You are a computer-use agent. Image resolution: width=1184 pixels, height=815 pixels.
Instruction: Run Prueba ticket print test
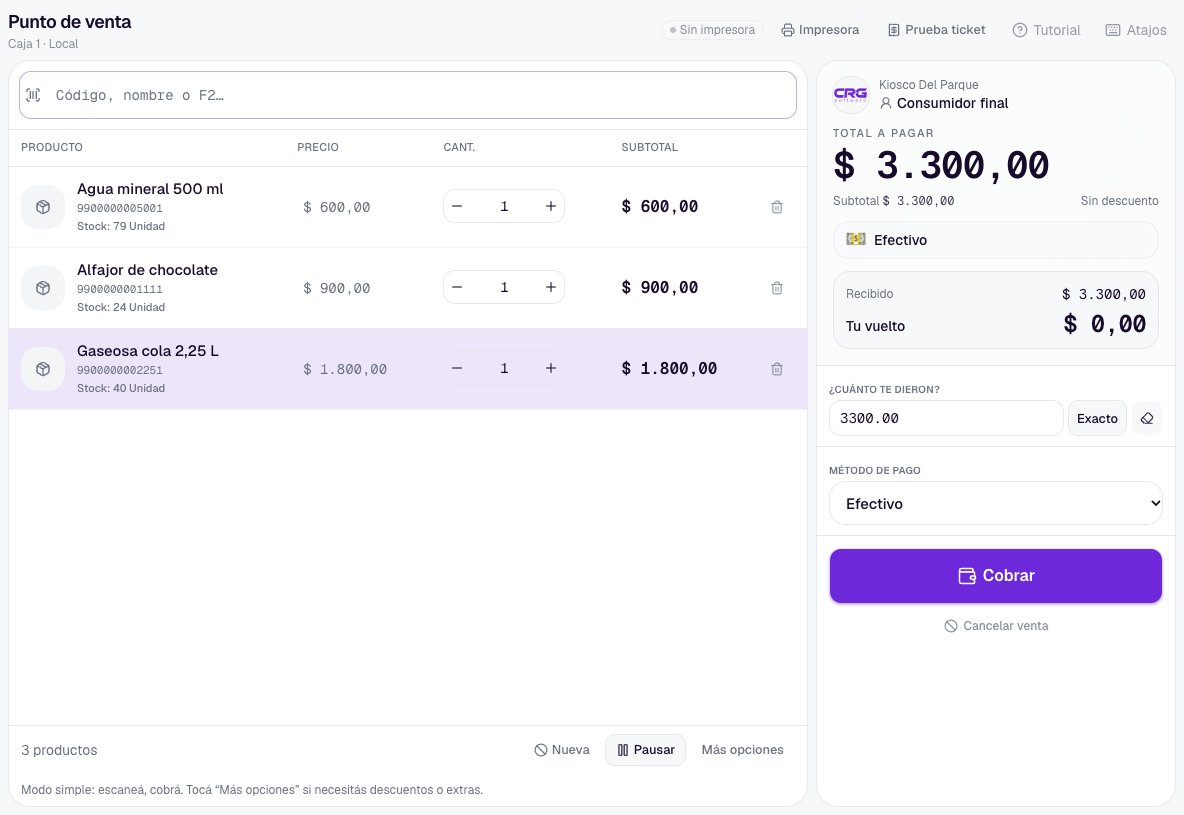coord(936,30)
